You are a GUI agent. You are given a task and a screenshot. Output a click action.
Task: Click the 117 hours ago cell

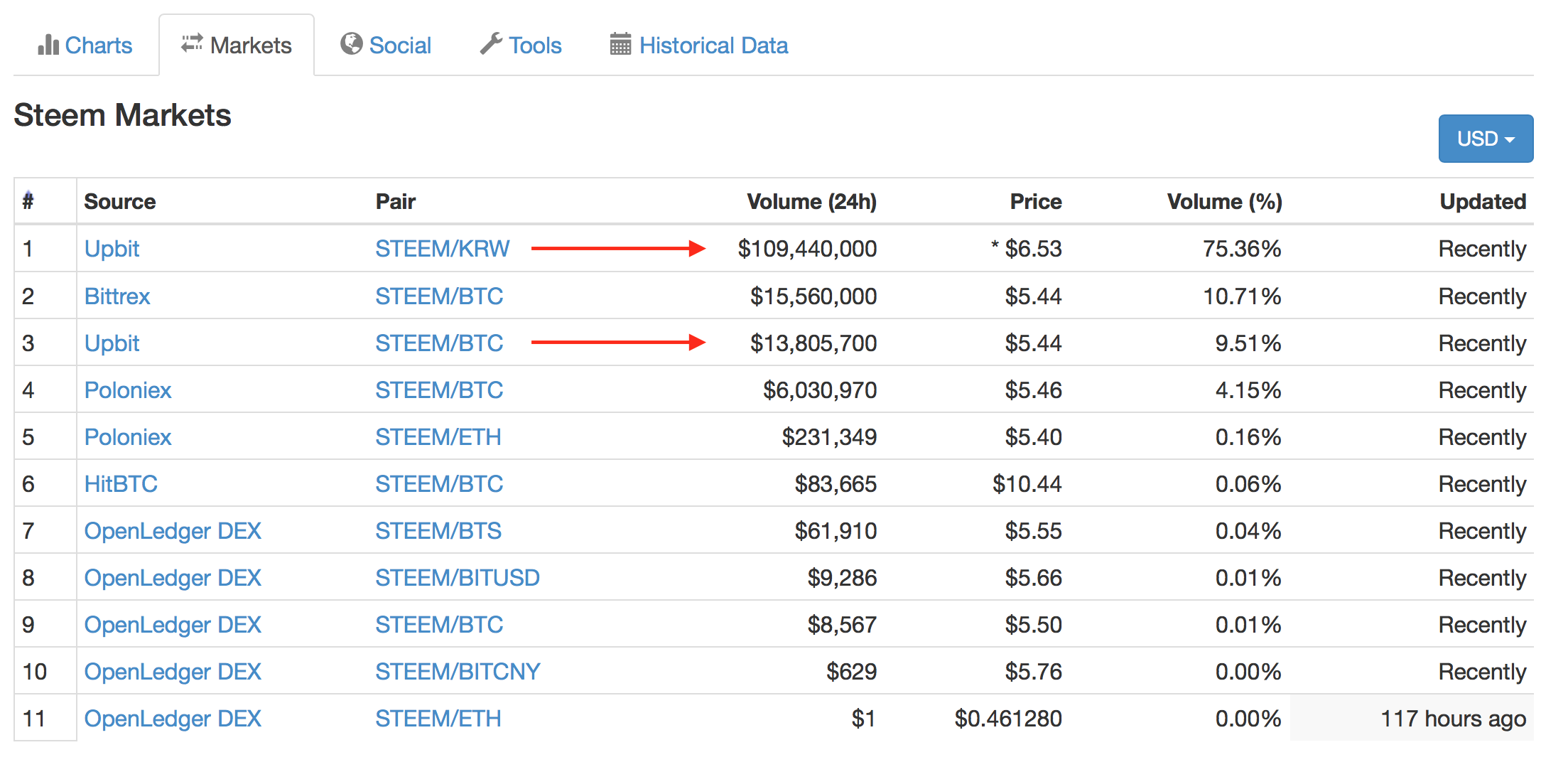(1454, 719)
